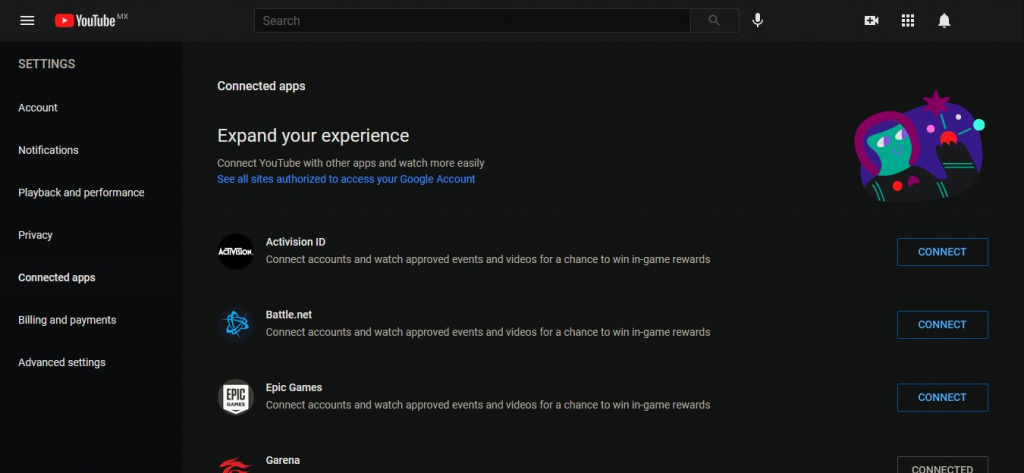Image resolution: width=1024 pixels, height=473 pixels.
Task: Click the search magnifier button
Action: coord(714,21)
